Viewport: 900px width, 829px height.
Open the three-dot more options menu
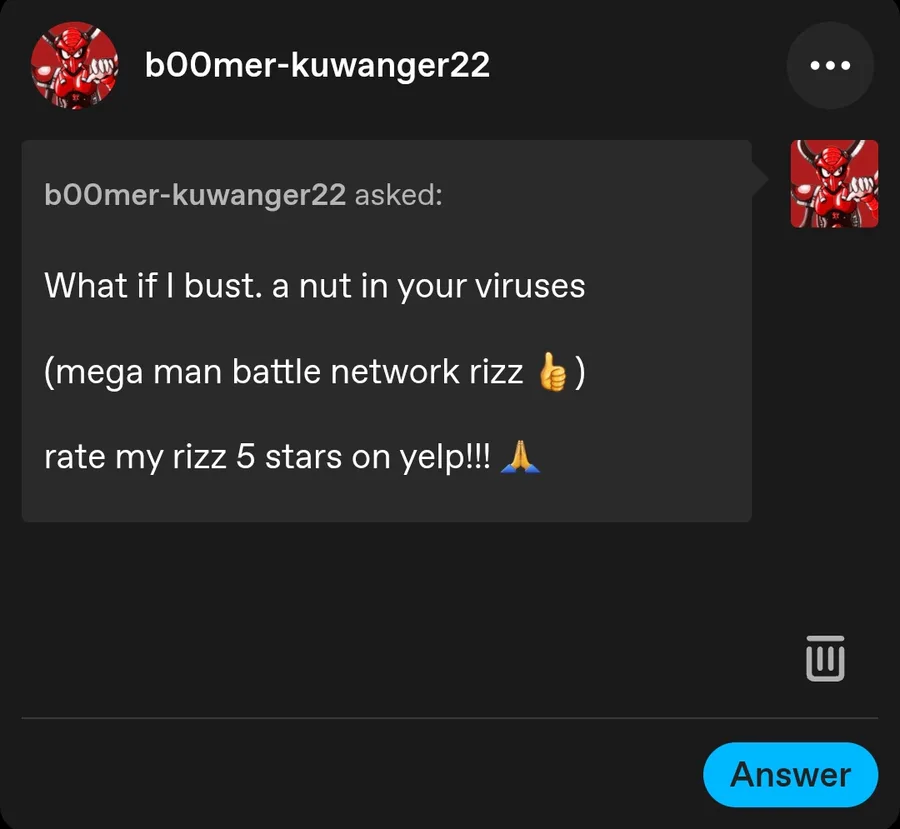(829, 66)
